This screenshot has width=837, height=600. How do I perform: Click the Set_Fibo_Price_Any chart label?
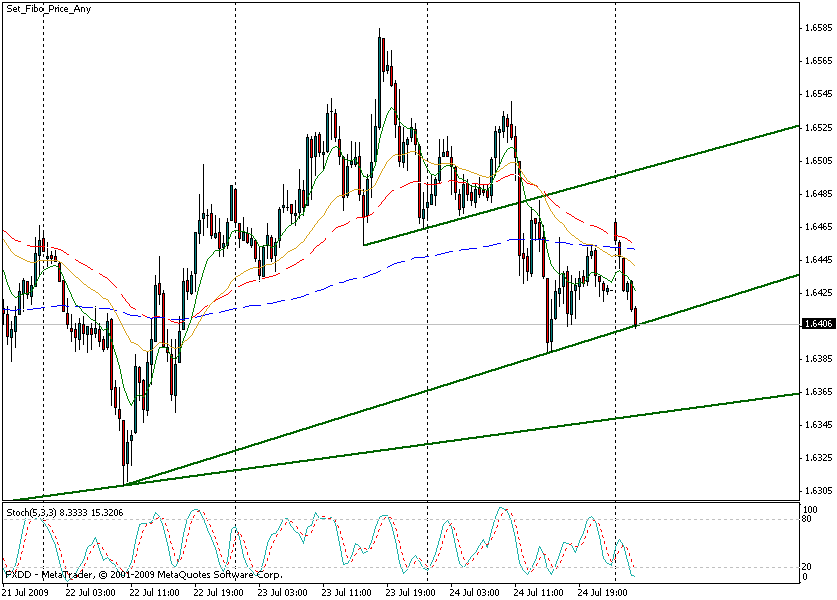[x=49, y=9]
